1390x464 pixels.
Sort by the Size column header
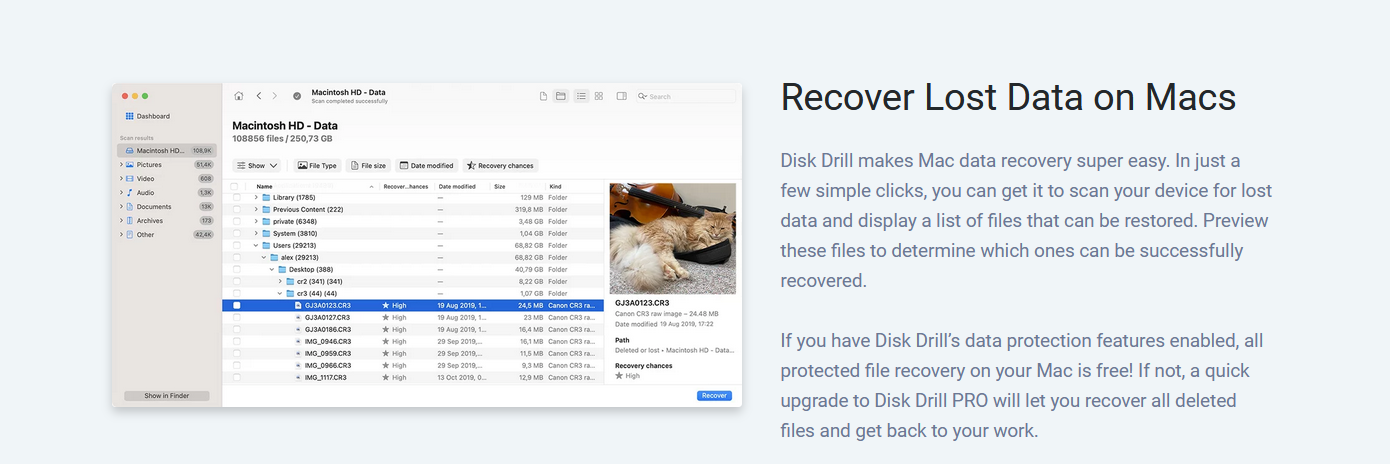pyautogui.click(x=500, y=187)
